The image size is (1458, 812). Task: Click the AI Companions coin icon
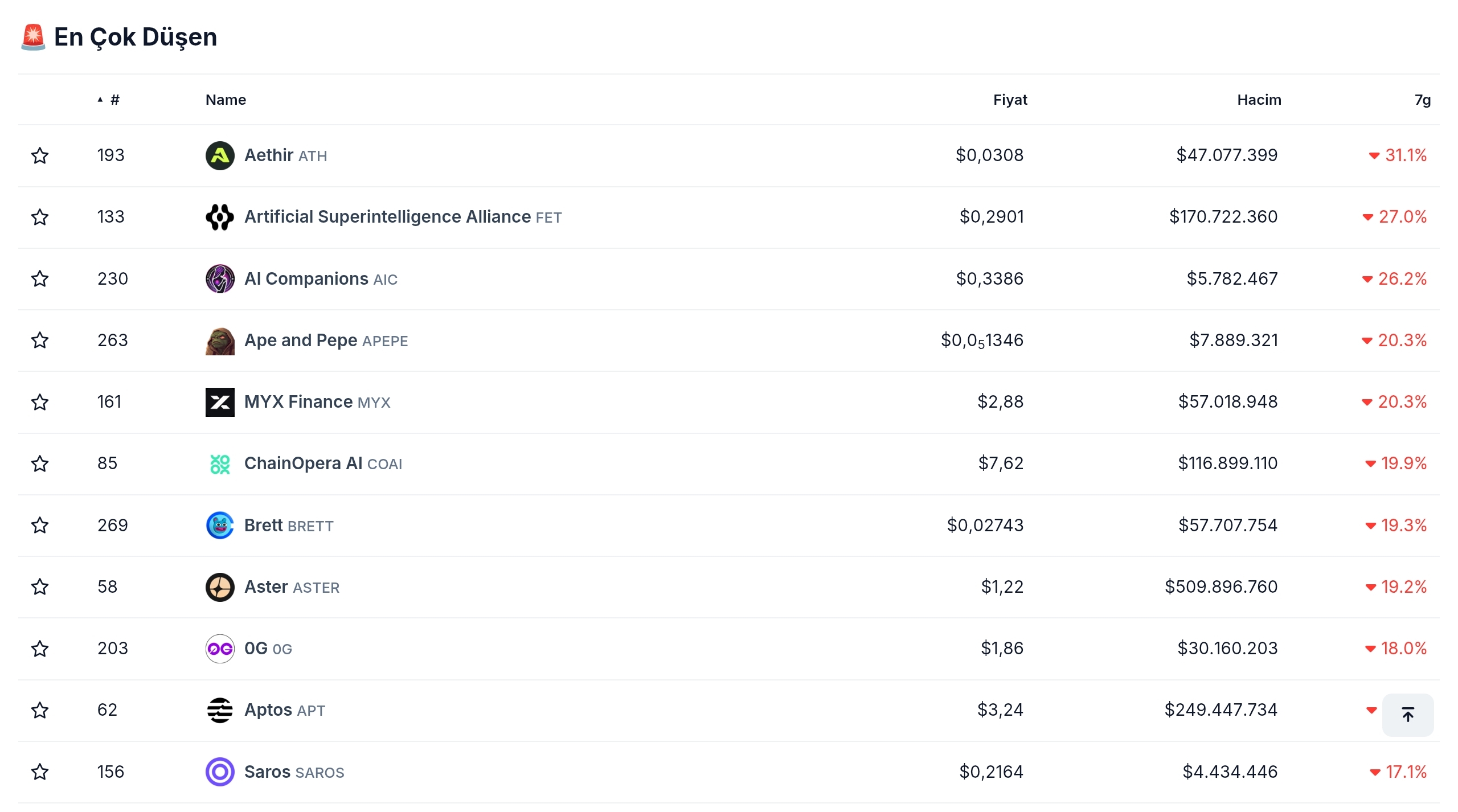[220, 279]
